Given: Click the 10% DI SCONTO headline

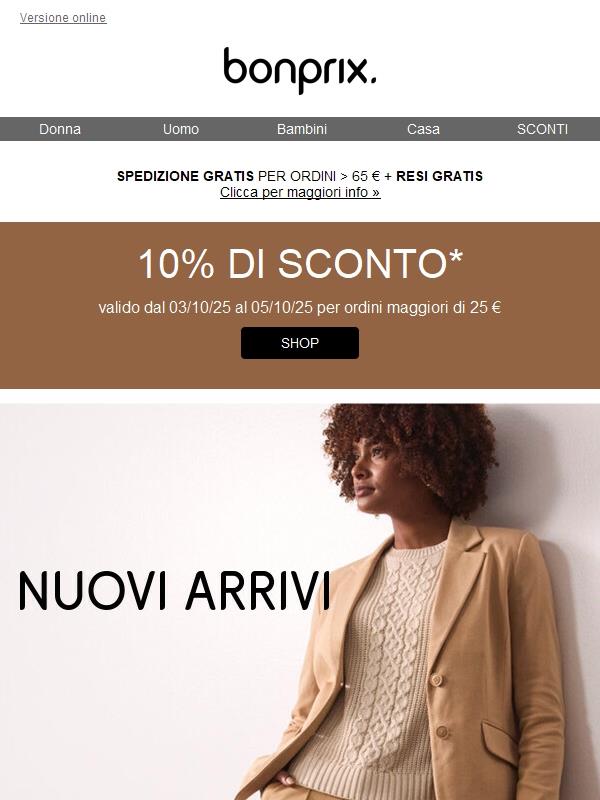Looking at the screenshot, I should pos(300,263).
